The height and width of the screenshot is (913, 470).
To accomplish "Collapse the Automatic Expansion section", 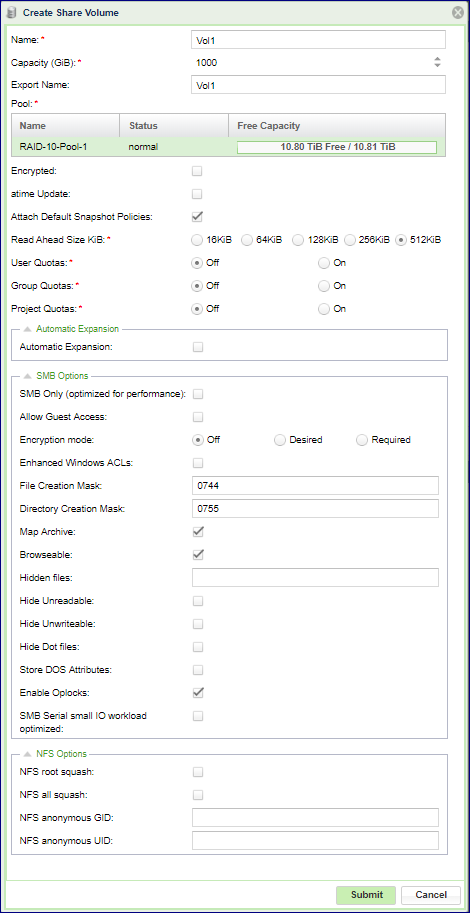I will (27, 329).
